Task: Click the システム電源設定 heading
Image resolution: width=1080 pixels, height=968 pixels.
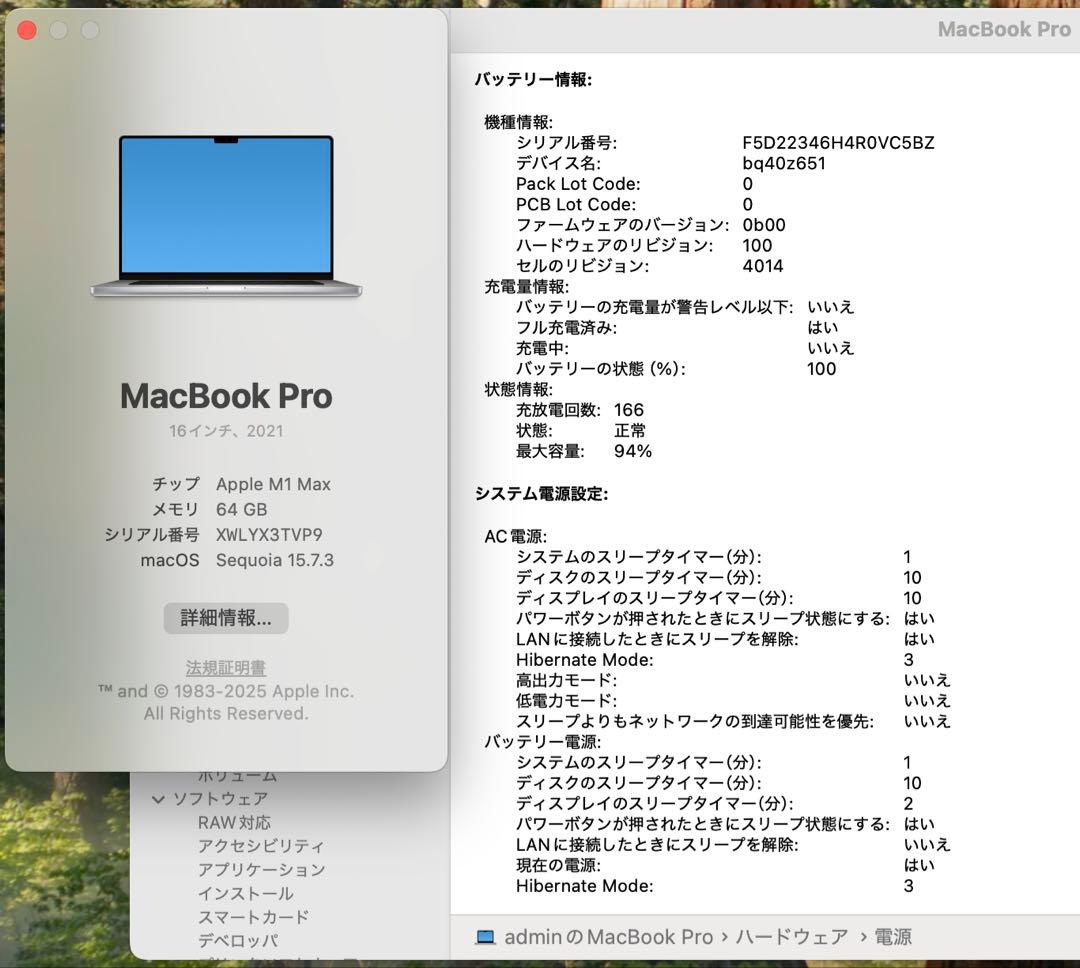Action: click(541, 494)
